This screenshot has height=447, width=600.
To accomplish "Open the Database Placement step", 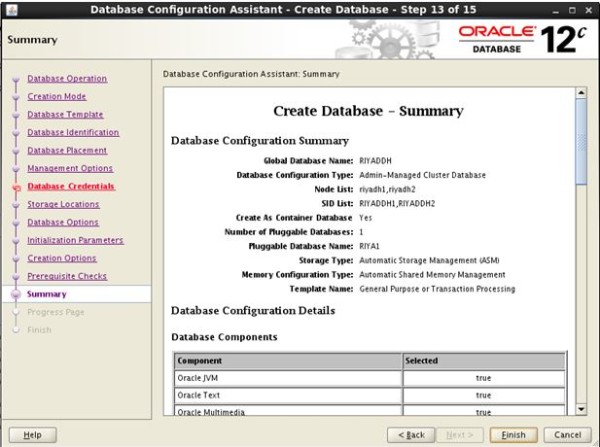I will (67, 150).
